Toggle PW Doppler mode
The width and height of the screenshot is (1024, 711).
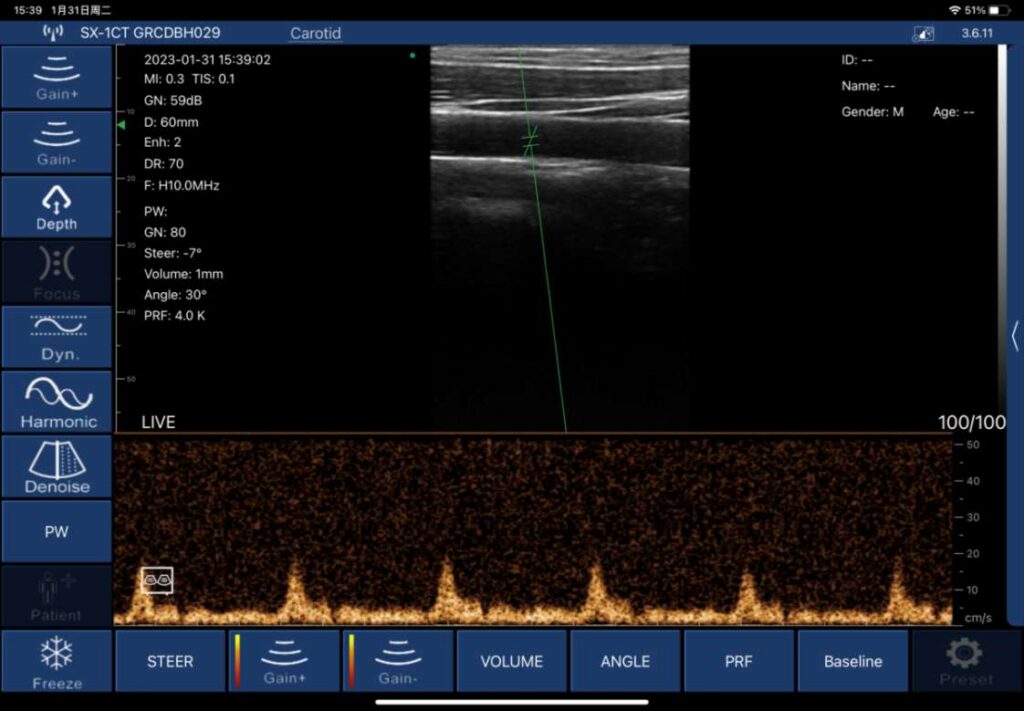point(56,531)
